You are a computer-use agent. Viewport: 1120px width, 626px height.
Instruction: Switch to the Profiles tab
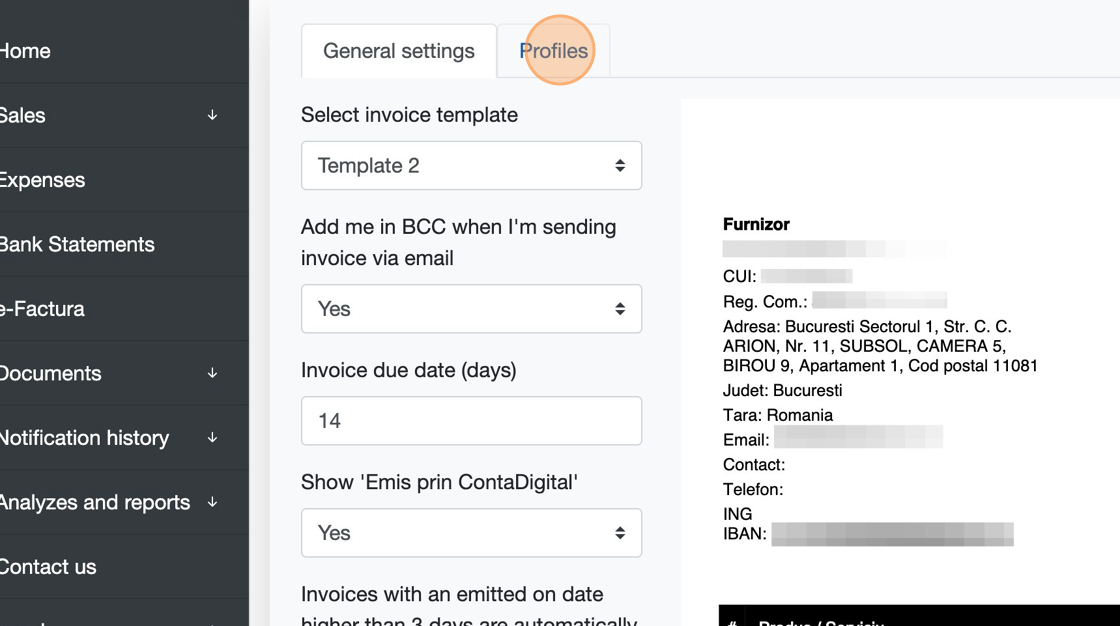pos(554,51)
